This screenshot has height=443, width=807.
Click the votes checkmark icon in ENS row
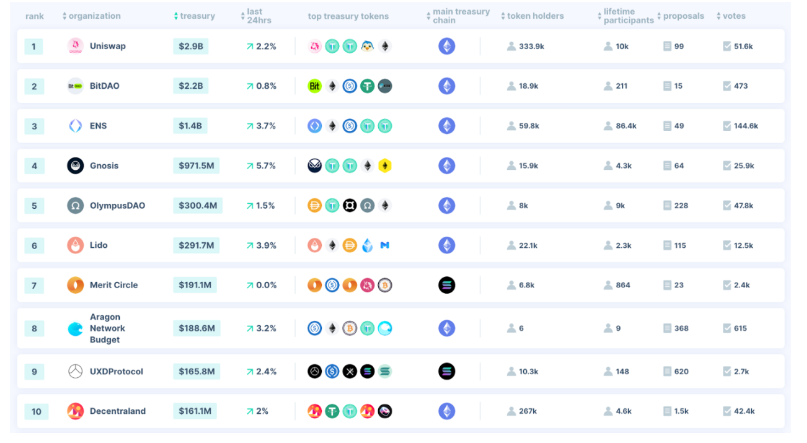pyautogui.click(x=727, y=126)
